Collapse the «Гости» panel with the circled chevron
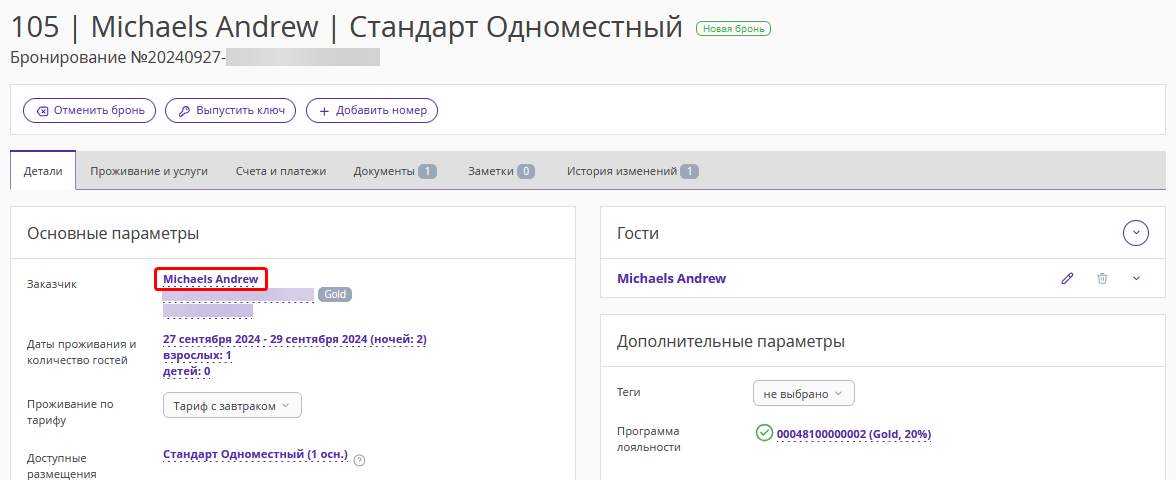The image size is (1176, 480). point(1136,233)
